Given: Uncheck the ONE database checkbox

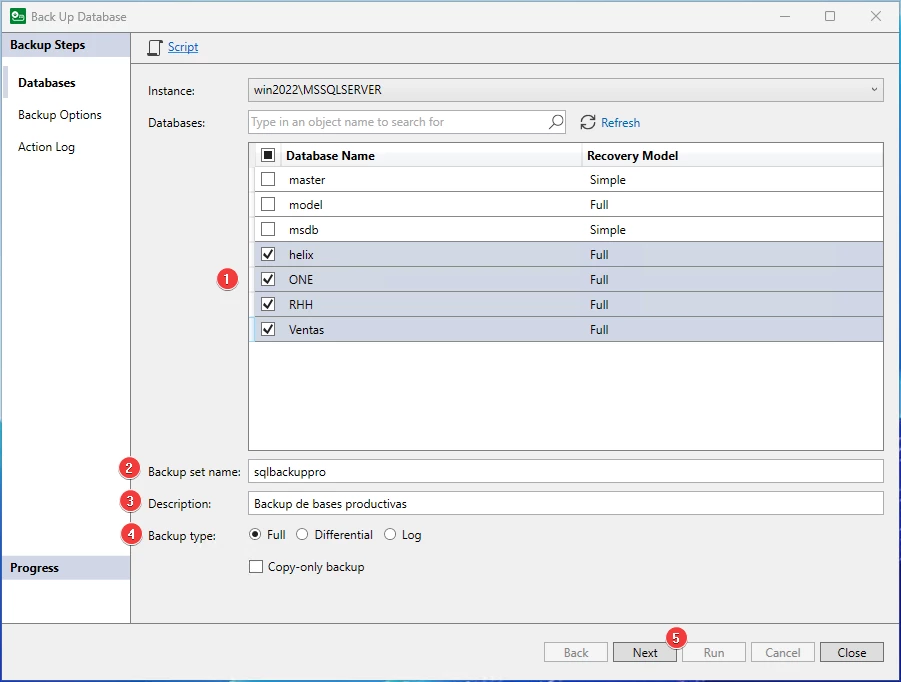Looking at the screenshot, I should pos(268,279).
